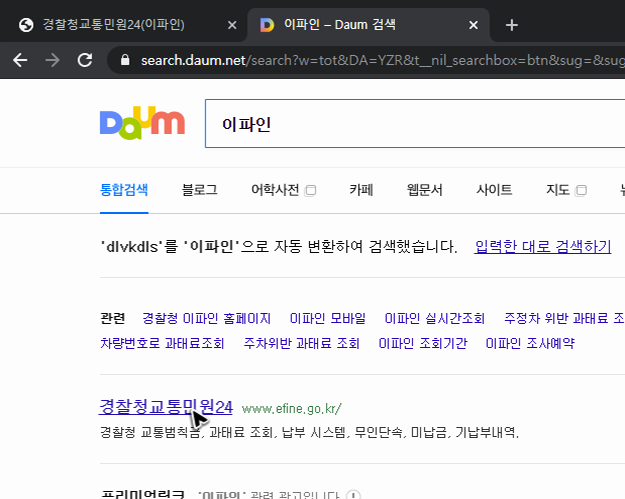Viewport: 625px width, 499px height.
Task: Click the Daum logo
Action: click(x=142, y=123)
